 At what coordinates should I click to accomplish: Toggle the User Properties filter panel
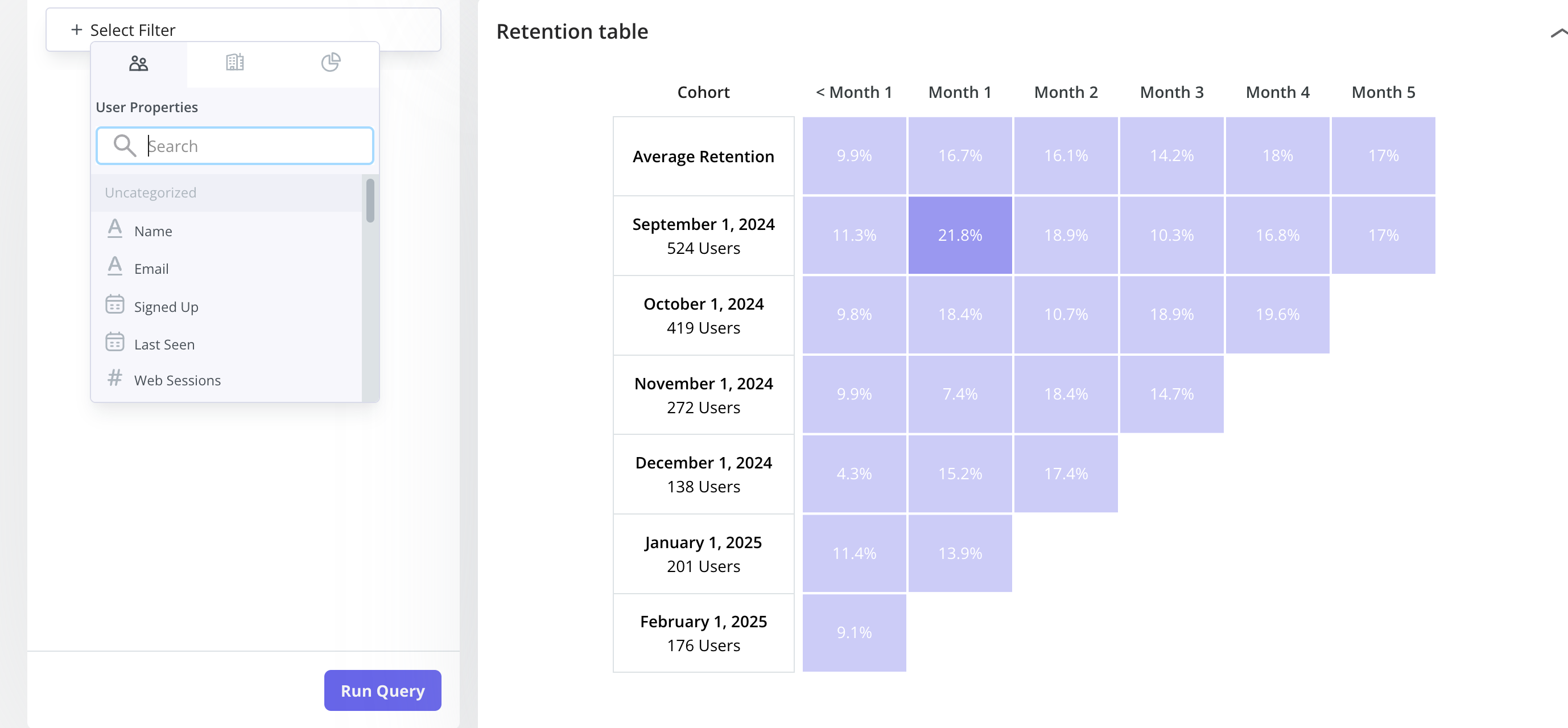coord(138,62)
